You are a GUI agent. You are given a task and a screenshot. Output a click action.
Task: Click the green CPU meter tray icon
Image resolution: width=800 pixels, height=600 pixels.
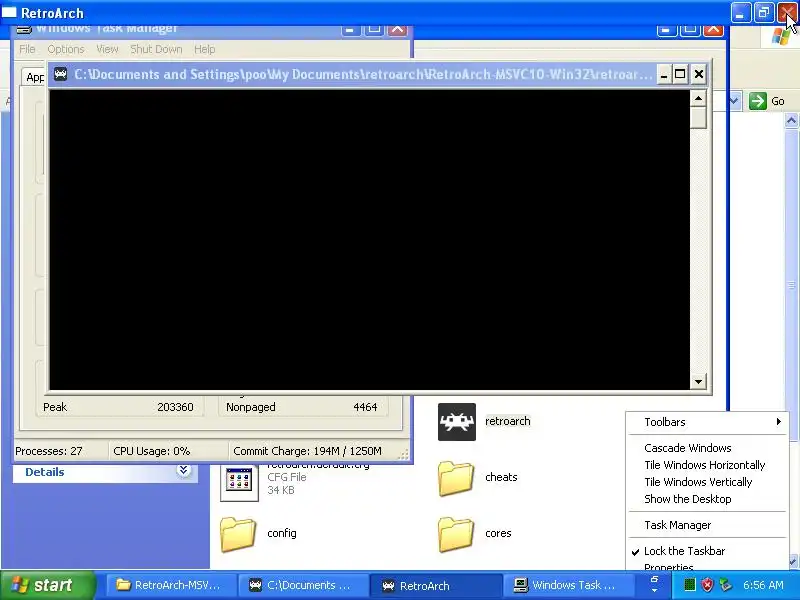[689, 585]
